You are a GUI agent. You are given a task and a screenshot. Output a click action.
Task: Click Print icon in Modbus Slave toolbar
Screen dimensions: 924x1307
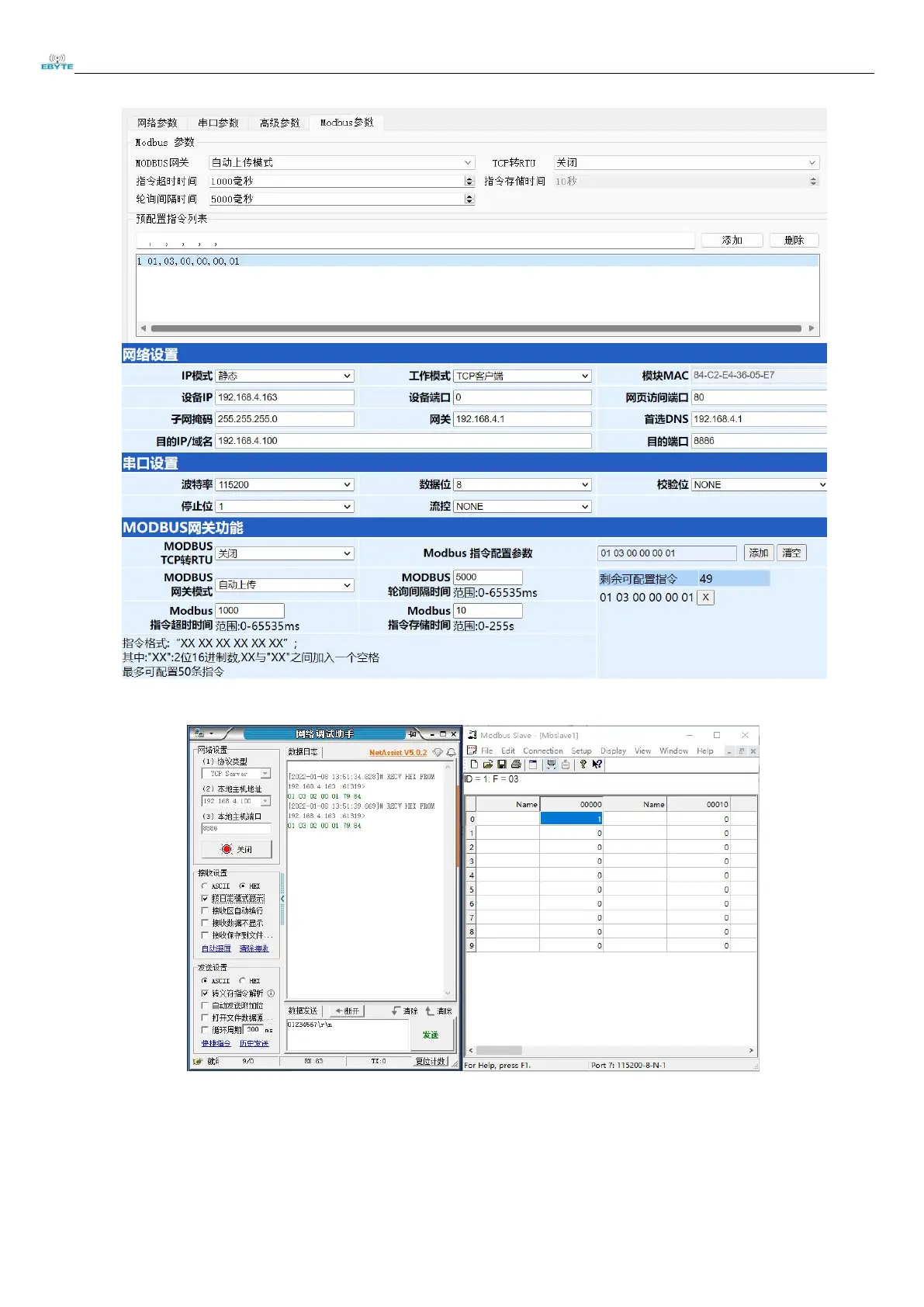516,764
